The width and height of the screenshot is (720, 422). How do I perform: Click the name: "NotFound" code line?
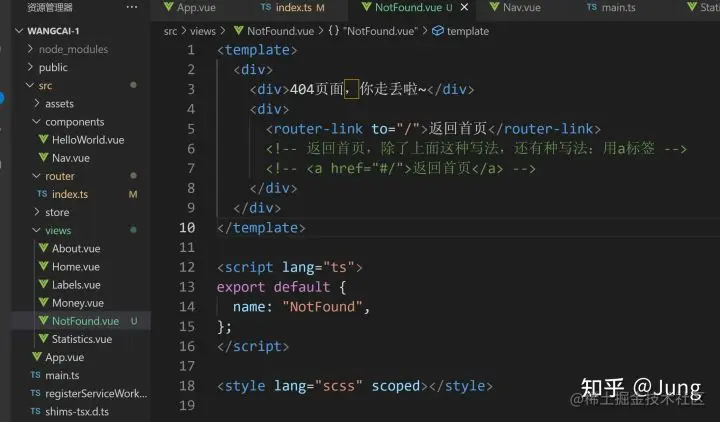pyautogui.click(x=301, y=307)
